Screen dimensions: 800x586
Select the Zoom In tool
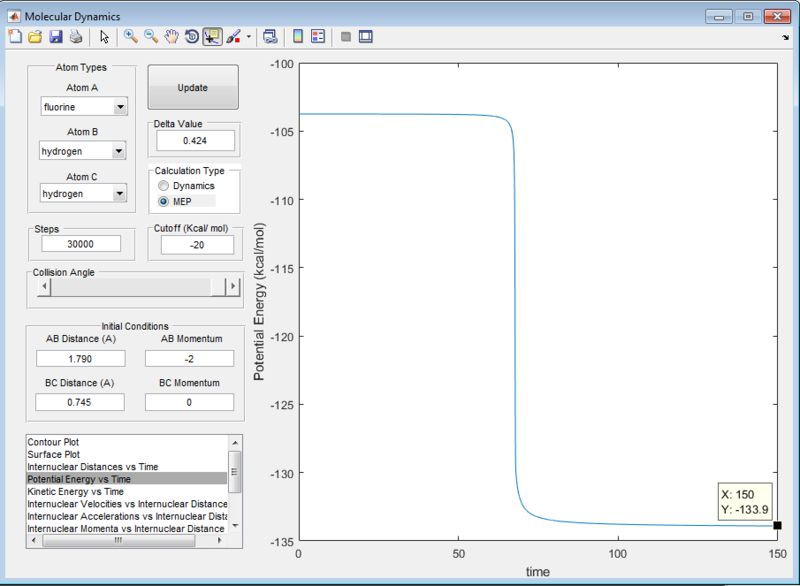pyautogui.click(x=131, y=36)
